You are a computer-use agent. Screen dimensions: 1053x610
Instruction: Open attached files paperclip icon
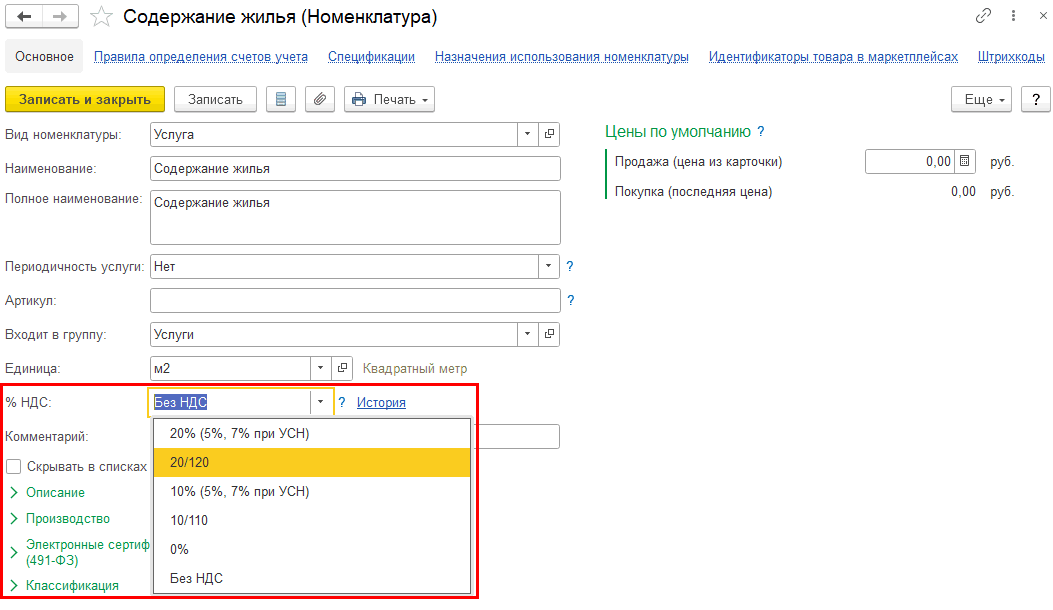click(x=320, y=99)
